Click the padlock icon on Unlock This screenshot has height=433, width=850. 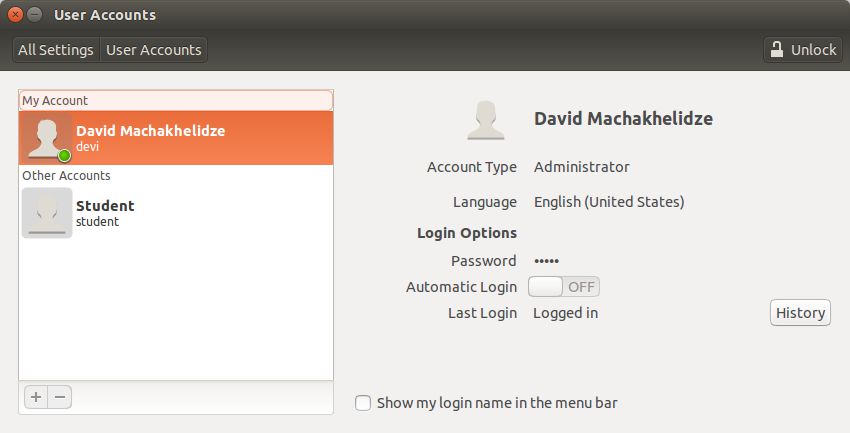[x=777, y=50]
